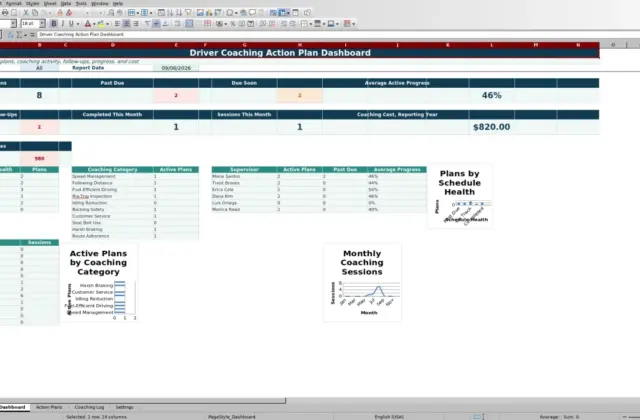Toggle Freeze Rows and Columns
Image resolution: width=640 pixels, height=420 pixels.
pyautogui.click(x=282, y=13)
